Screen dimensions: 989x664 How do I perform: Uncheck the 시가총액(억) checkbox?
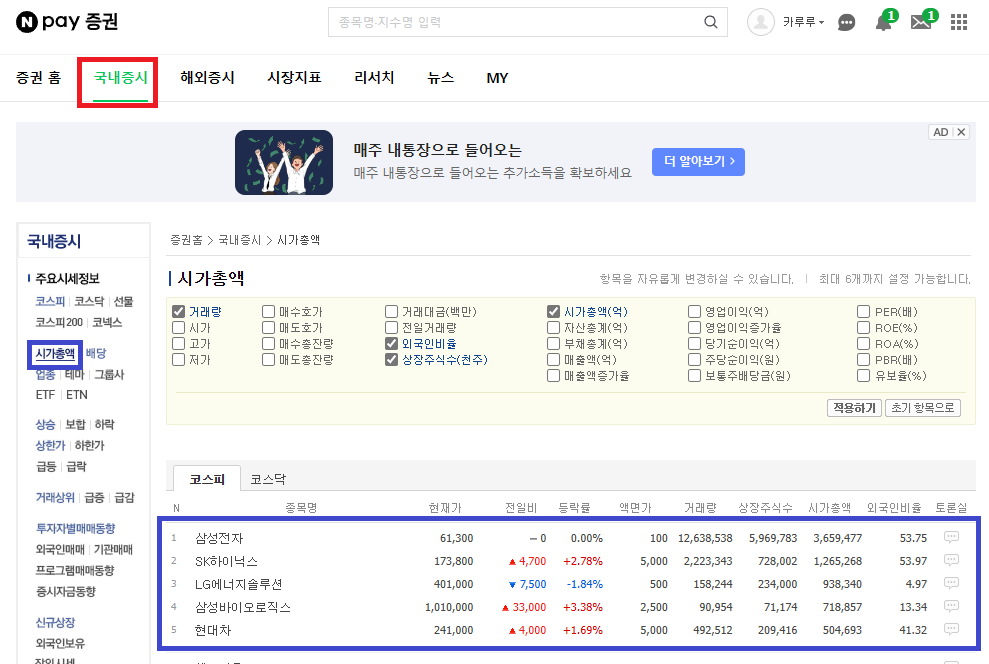click(x=553, y=312)
